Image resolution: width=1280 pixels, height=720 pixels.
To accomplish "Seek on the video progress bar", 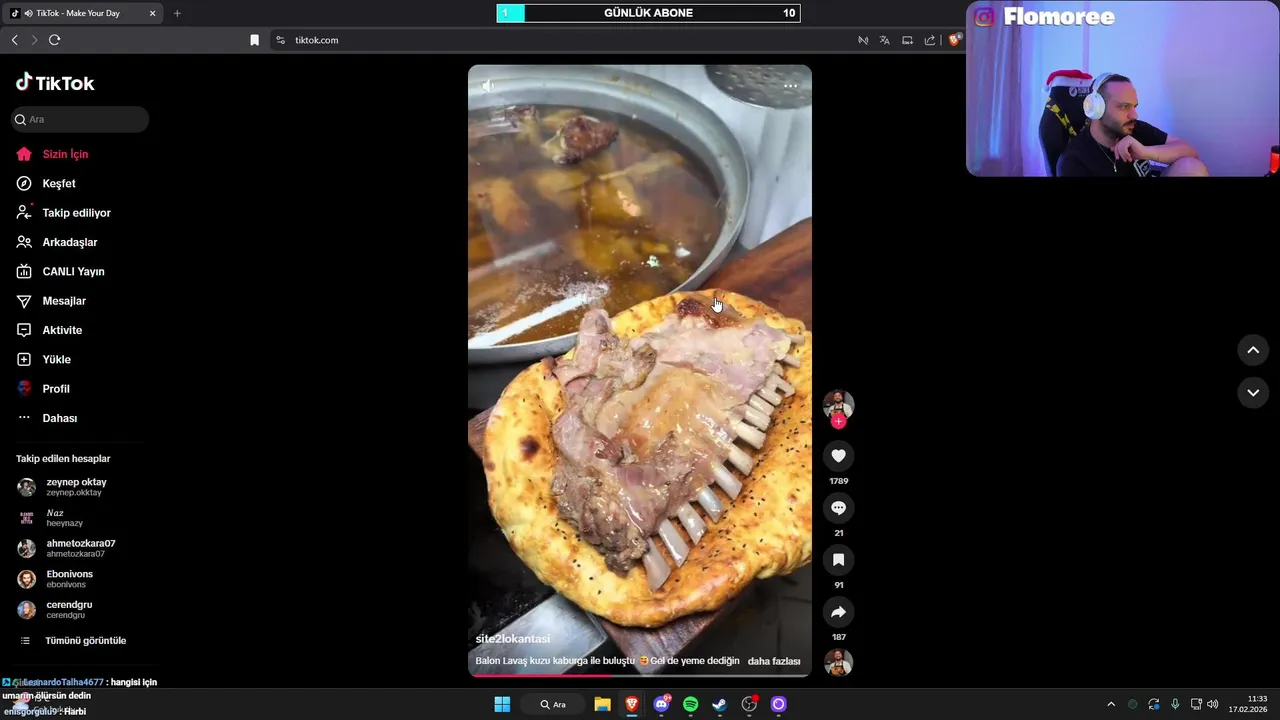I will [x=640, y=675].
